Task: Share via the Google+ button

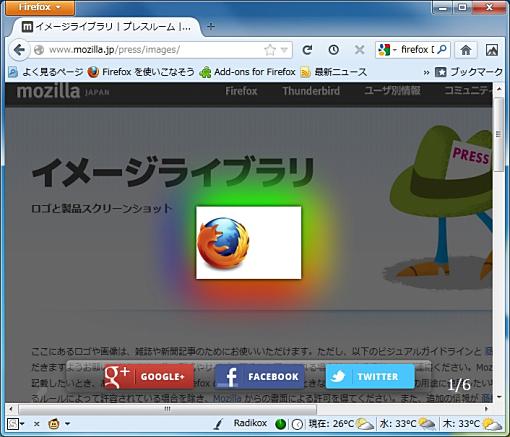Action: coord(149,377)
